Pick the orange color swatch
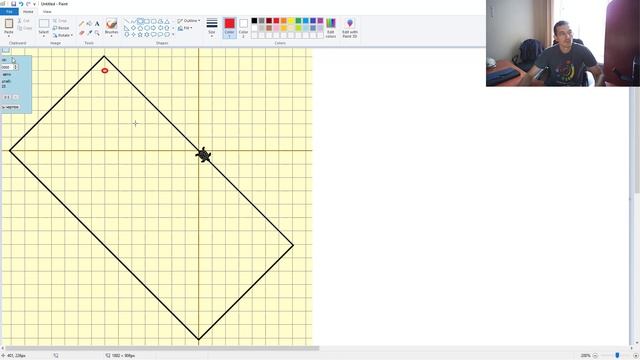The width and height of the screenshot is (640, 360). pyautogui.click(x=284, y=20)
